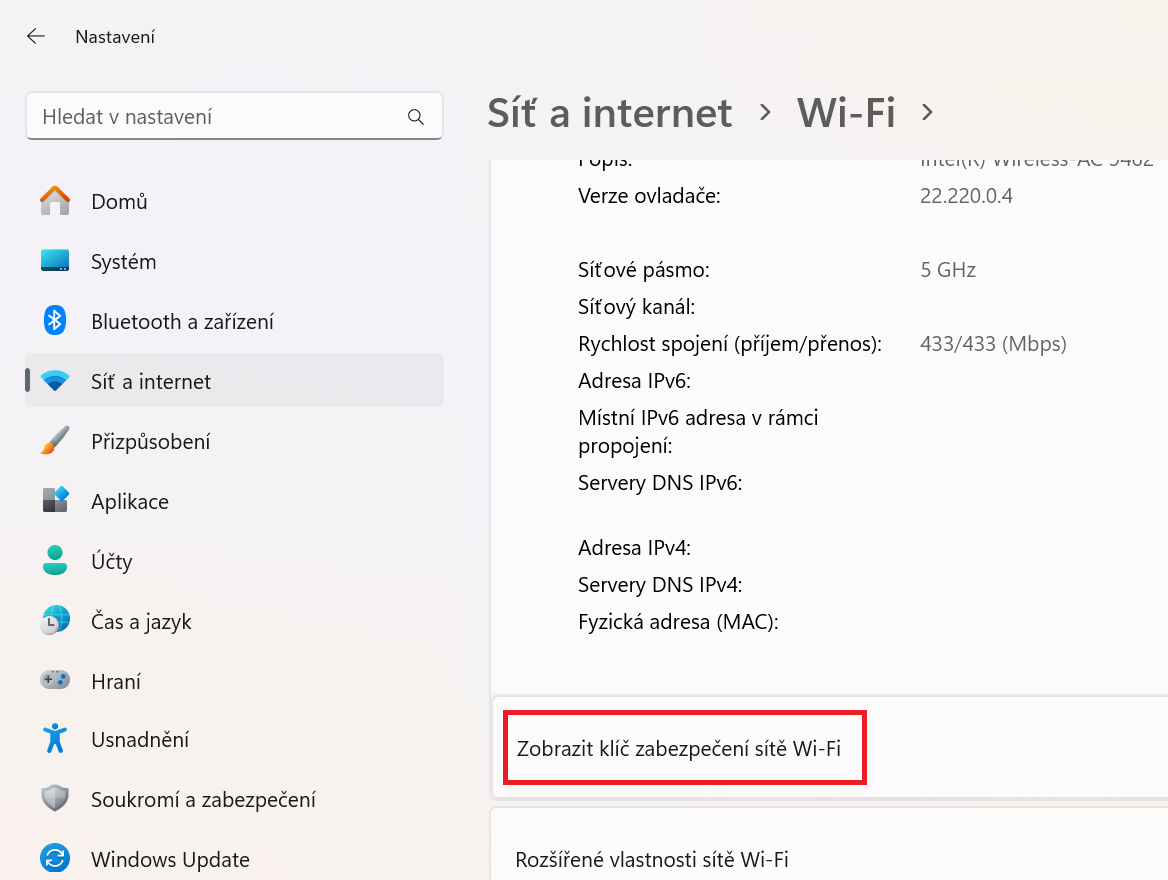Click the Účty person icon

(55, 560)
